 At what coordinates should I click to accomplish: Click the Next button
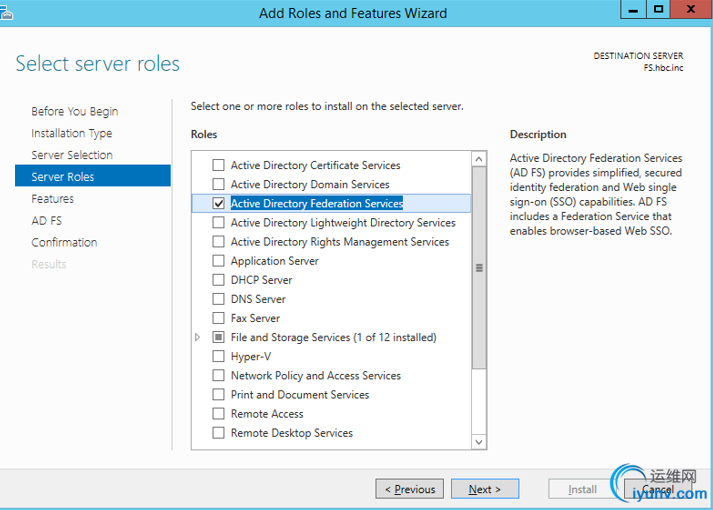[x=485, y=489]
